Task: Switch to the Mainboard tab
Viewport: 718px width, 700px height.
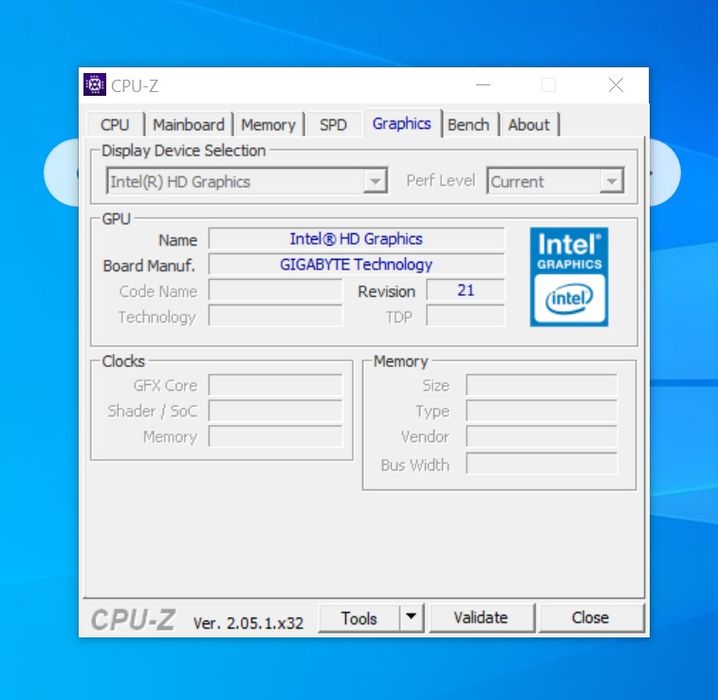Action: (x=189, y=125)
